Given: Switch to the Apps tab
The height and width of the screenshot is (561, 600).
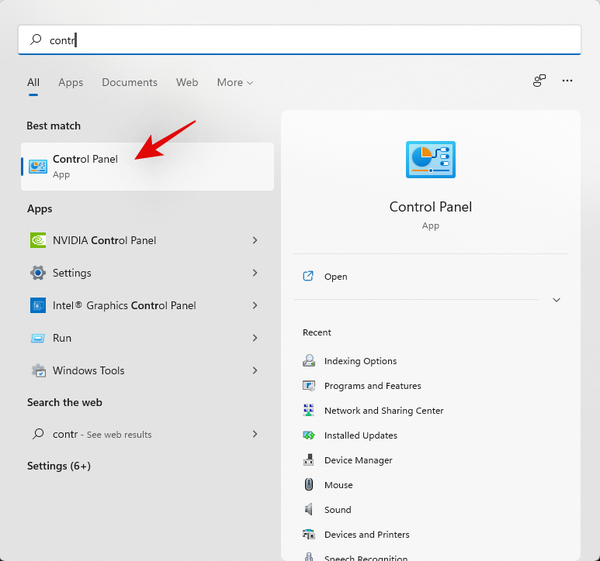Looking at the screenshot, I should 71,82.
